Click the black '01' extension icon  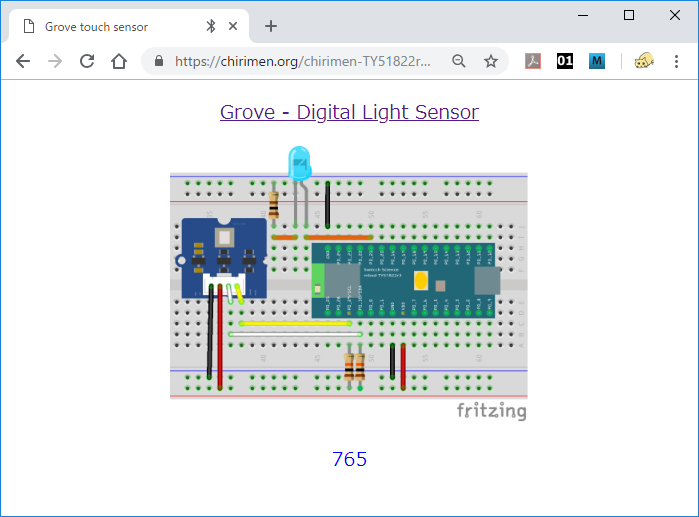point(565,61)
